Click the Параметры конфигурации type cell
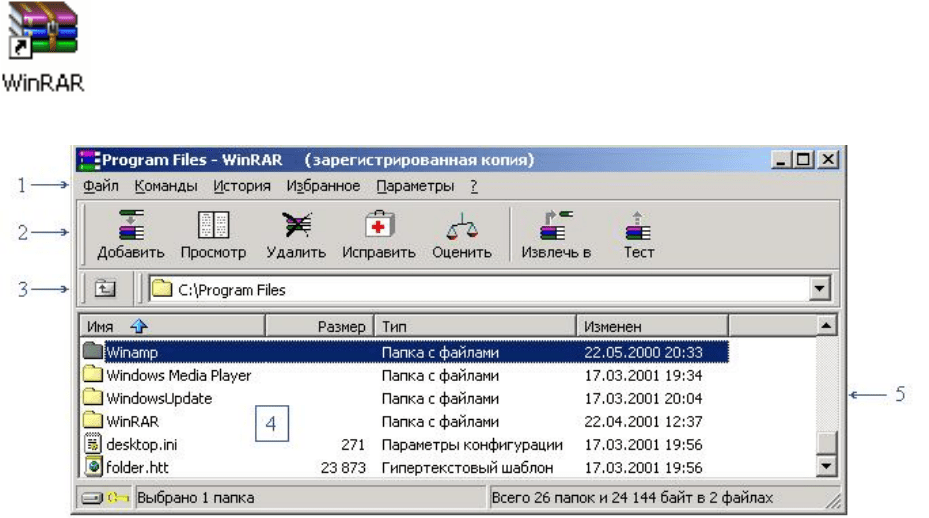 (472, 445)
